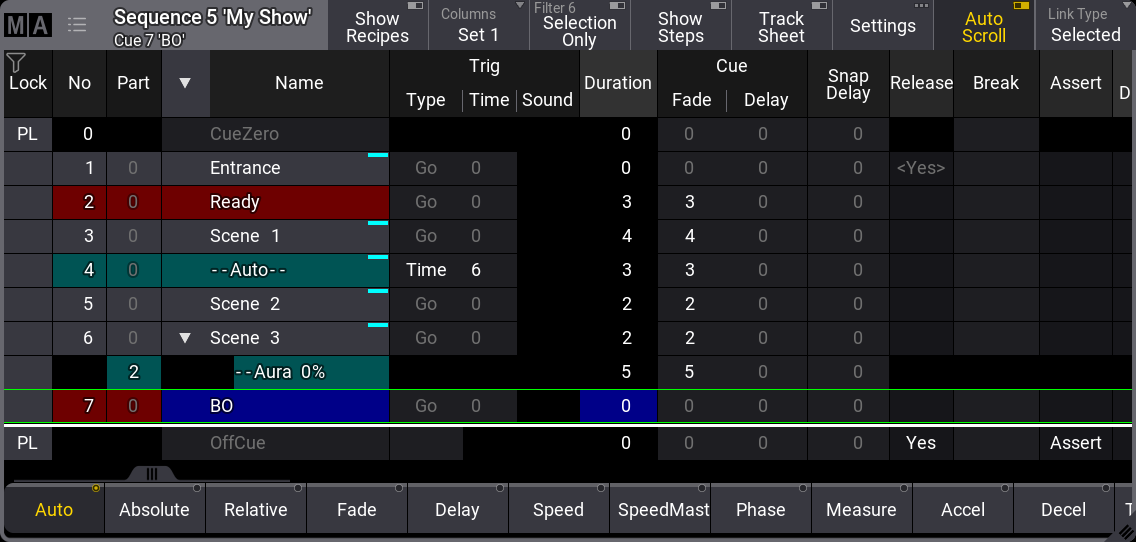
Task: Collapse the Scene 3 cue parts
Action: pos(185,338)
